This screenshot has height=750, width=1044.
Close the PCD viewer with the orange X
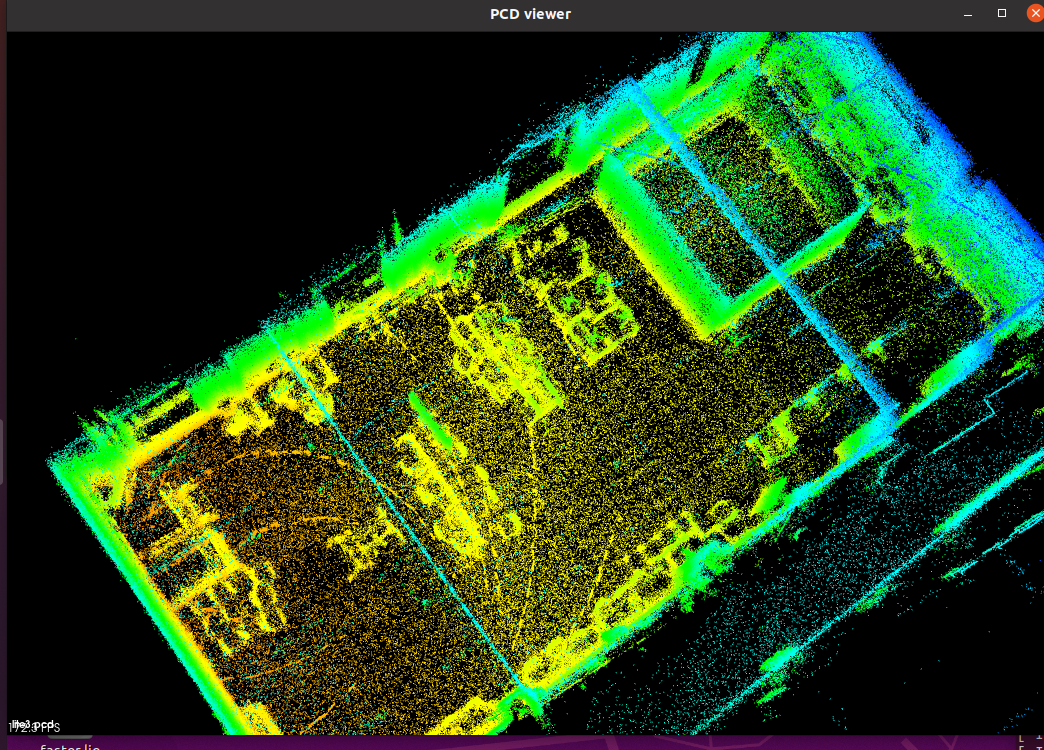click(1034, 13)
